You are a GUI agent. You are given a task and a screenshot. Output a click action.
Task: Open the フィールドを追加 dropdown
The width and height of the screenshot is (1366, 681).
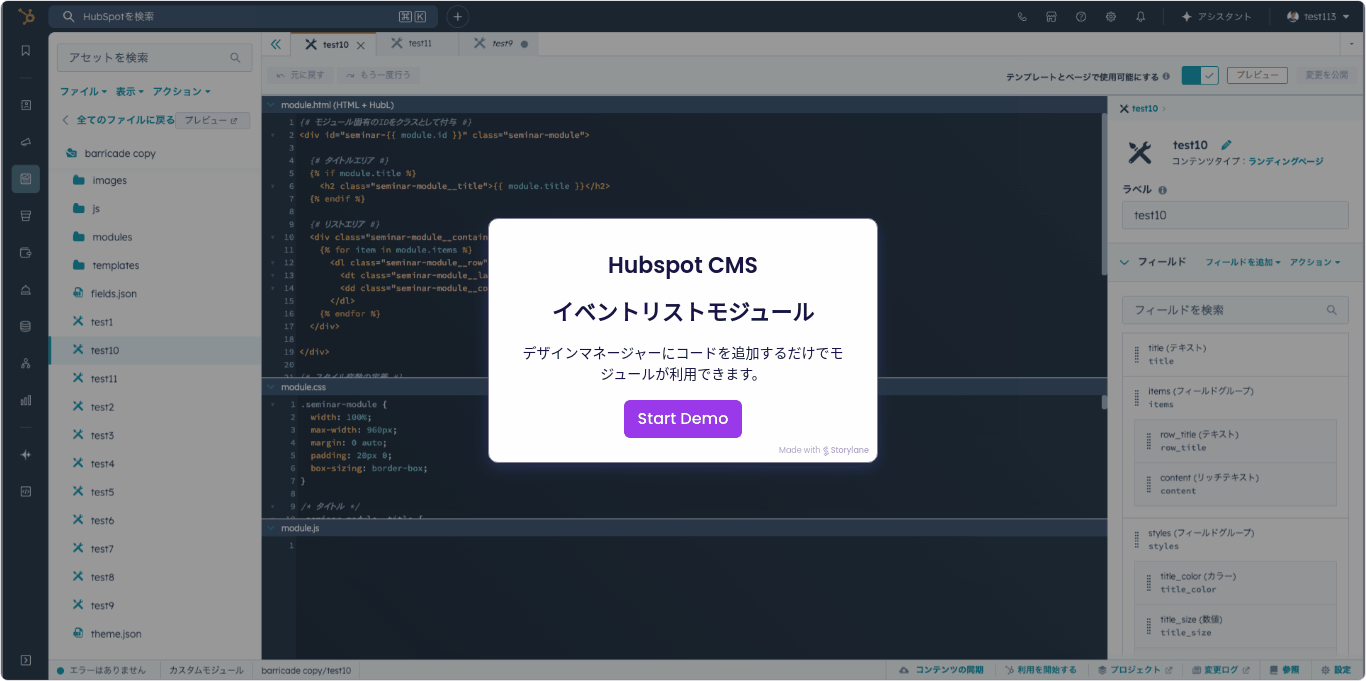[x=1243, y=262]
